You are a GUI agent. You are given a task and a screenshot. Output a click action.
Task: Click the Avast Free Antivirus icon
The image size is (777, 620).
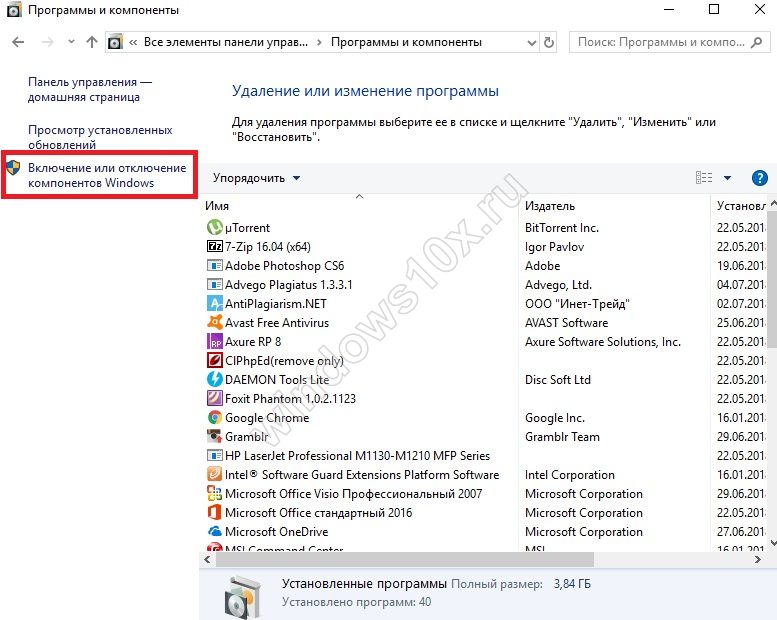(x=214, y=322)
